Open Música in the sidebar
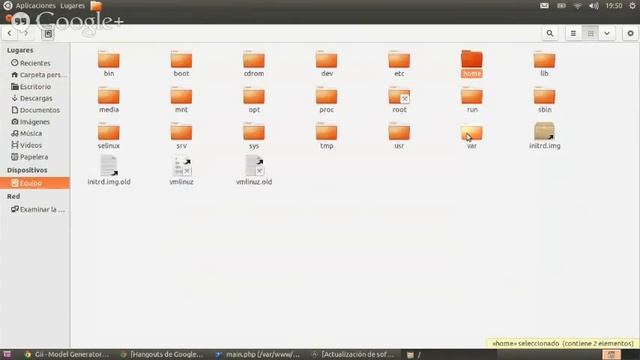 (35, 133)
